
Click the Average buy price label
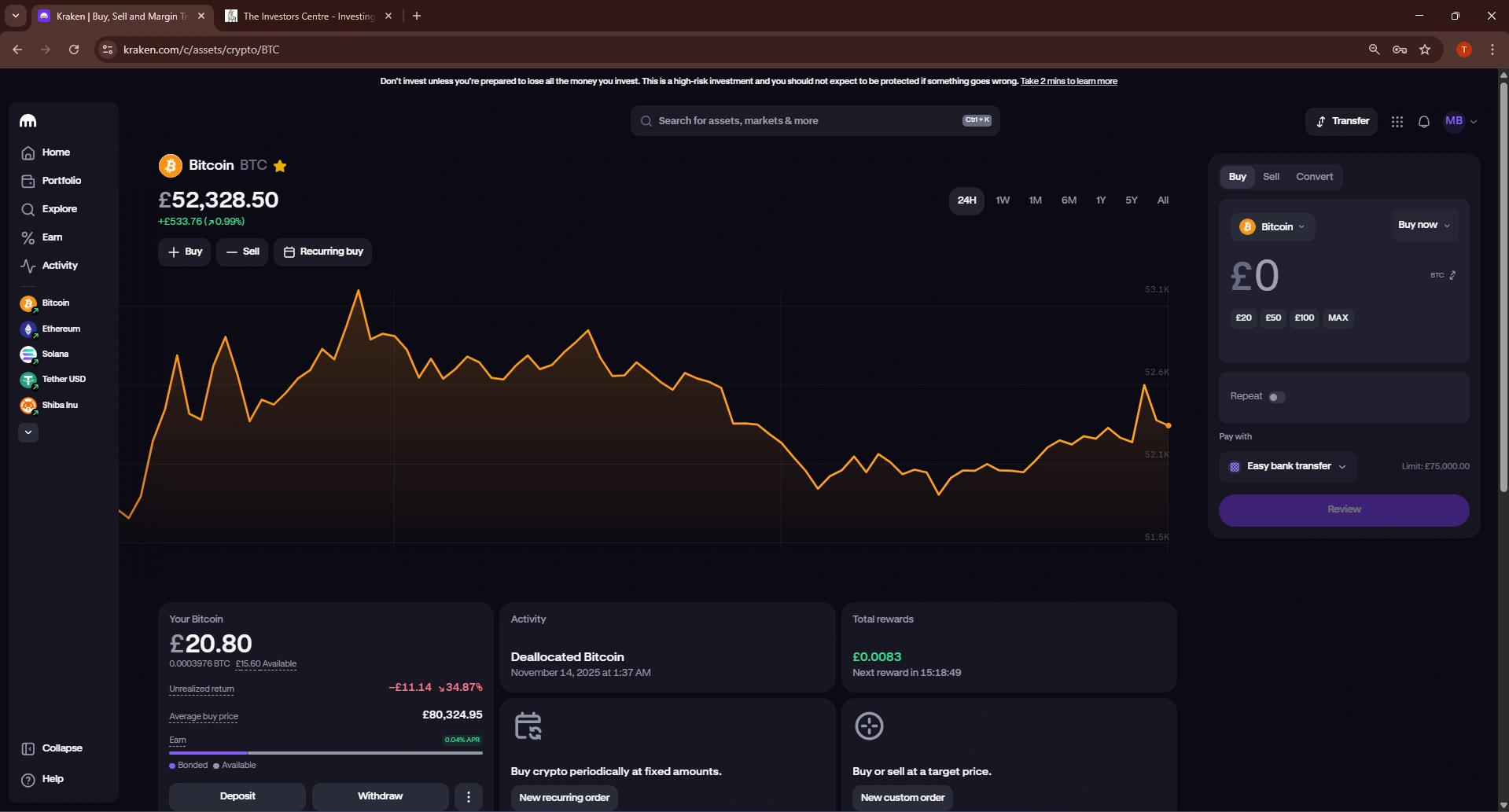pyautogui.click(x=204, y=717)
